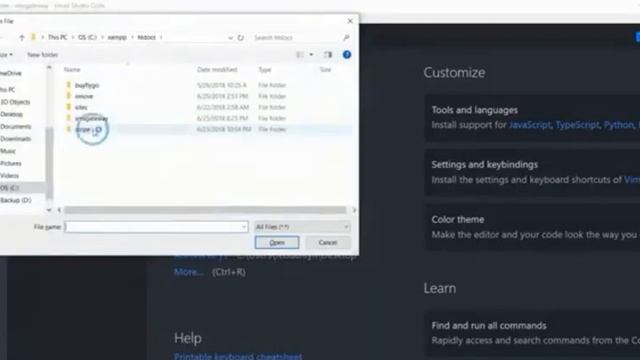
Task: Change the file list view icon
Action: pos(300,55)
